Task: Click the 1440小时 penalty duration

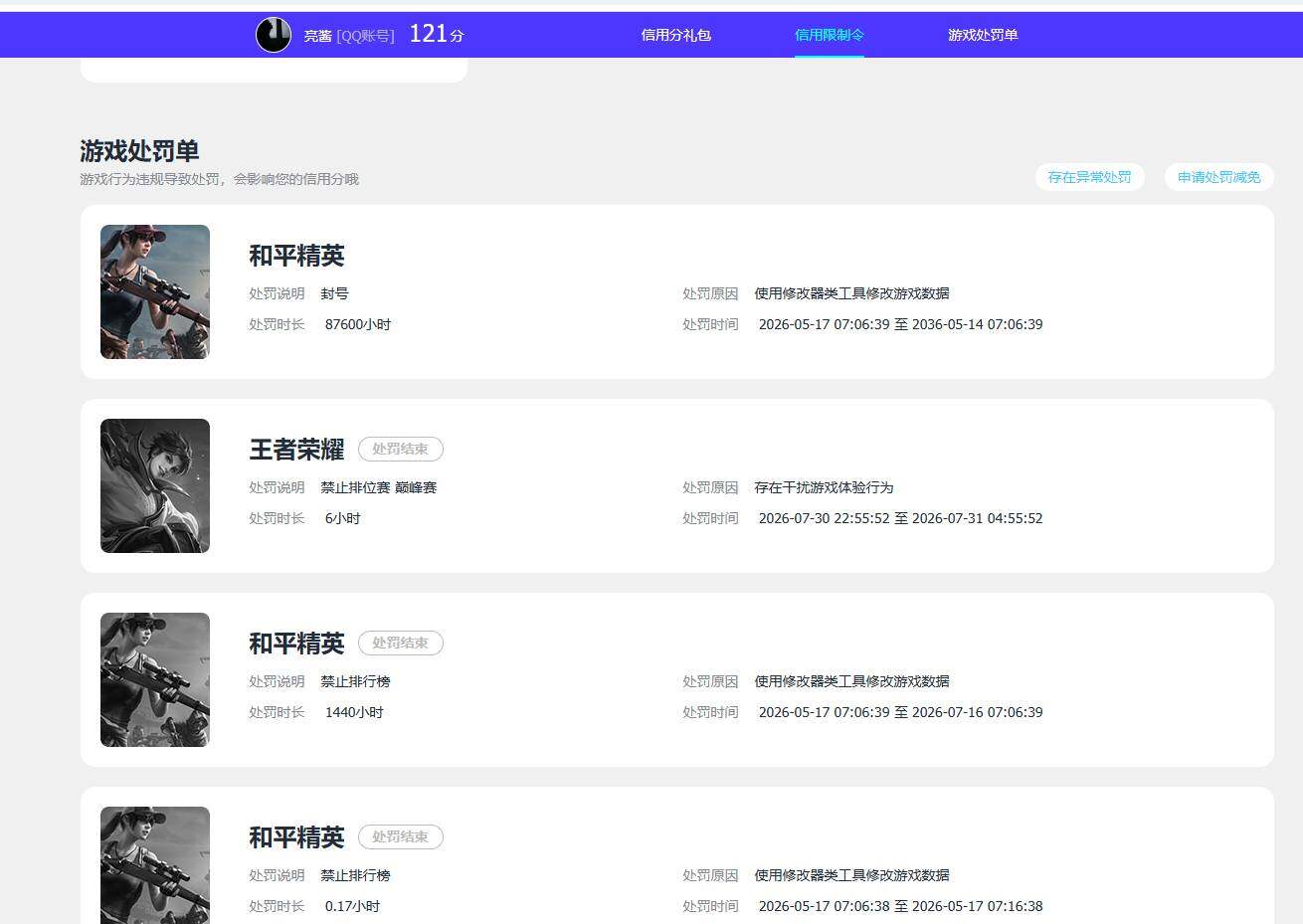Action: click(x=354, y=712)
